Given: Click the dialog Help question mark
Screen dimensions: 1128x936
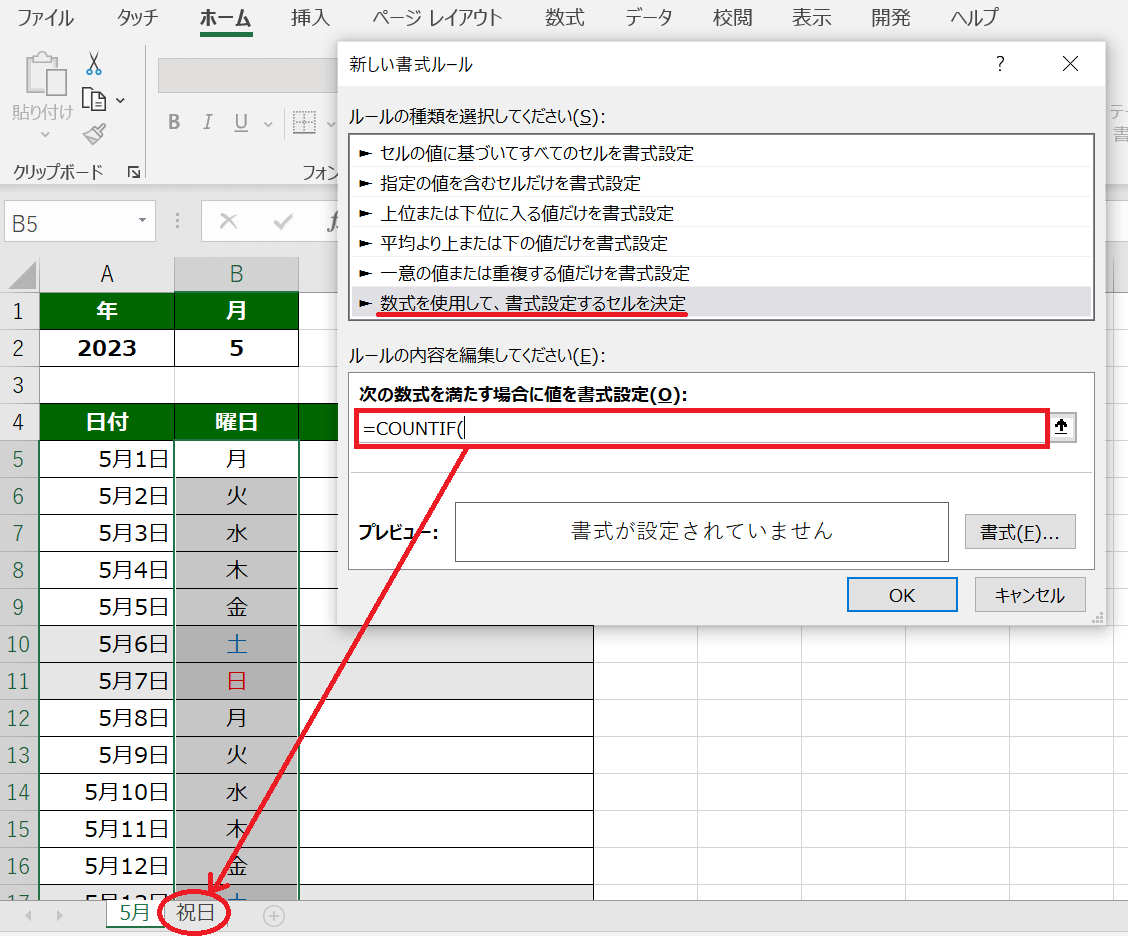Looking at the screenshot, I should [999, 65].
